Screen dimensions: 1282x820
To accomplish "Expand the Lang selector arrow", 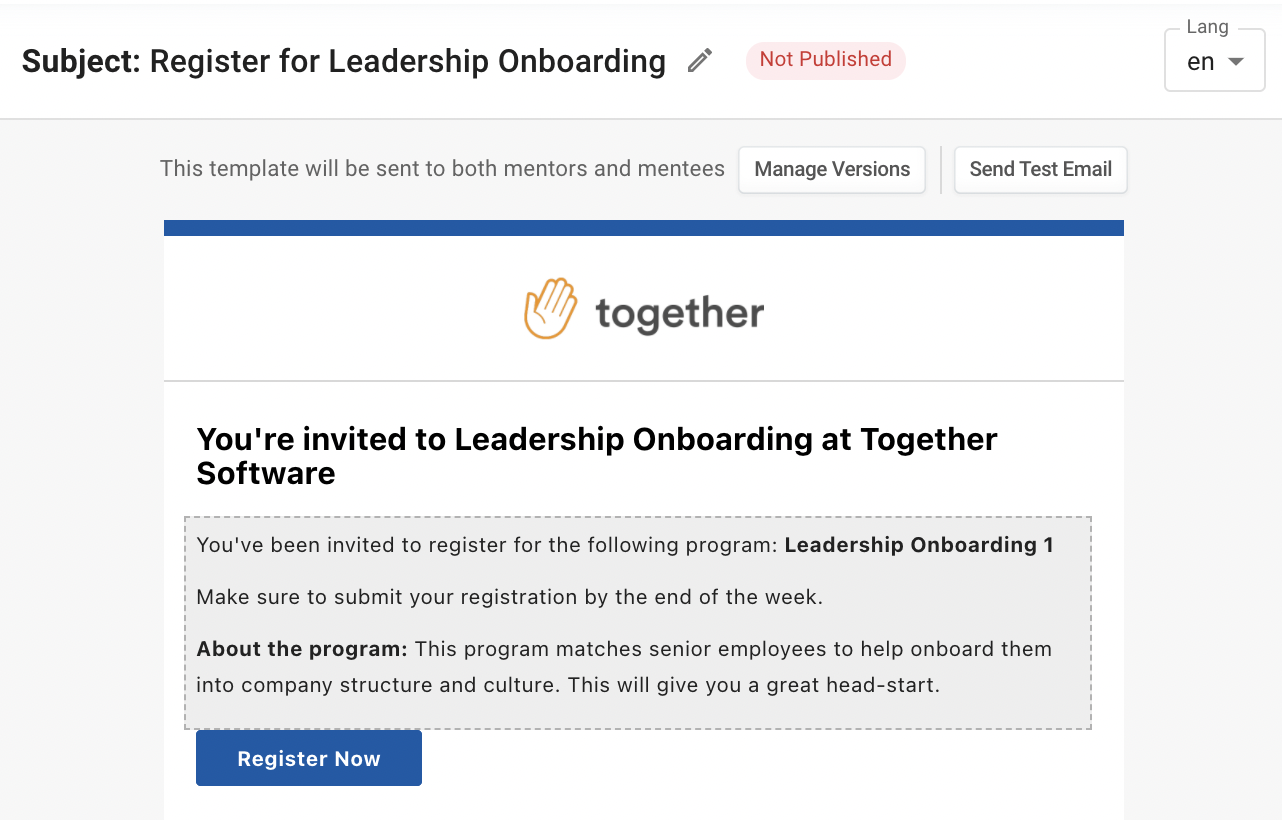I will point(1236,62).
